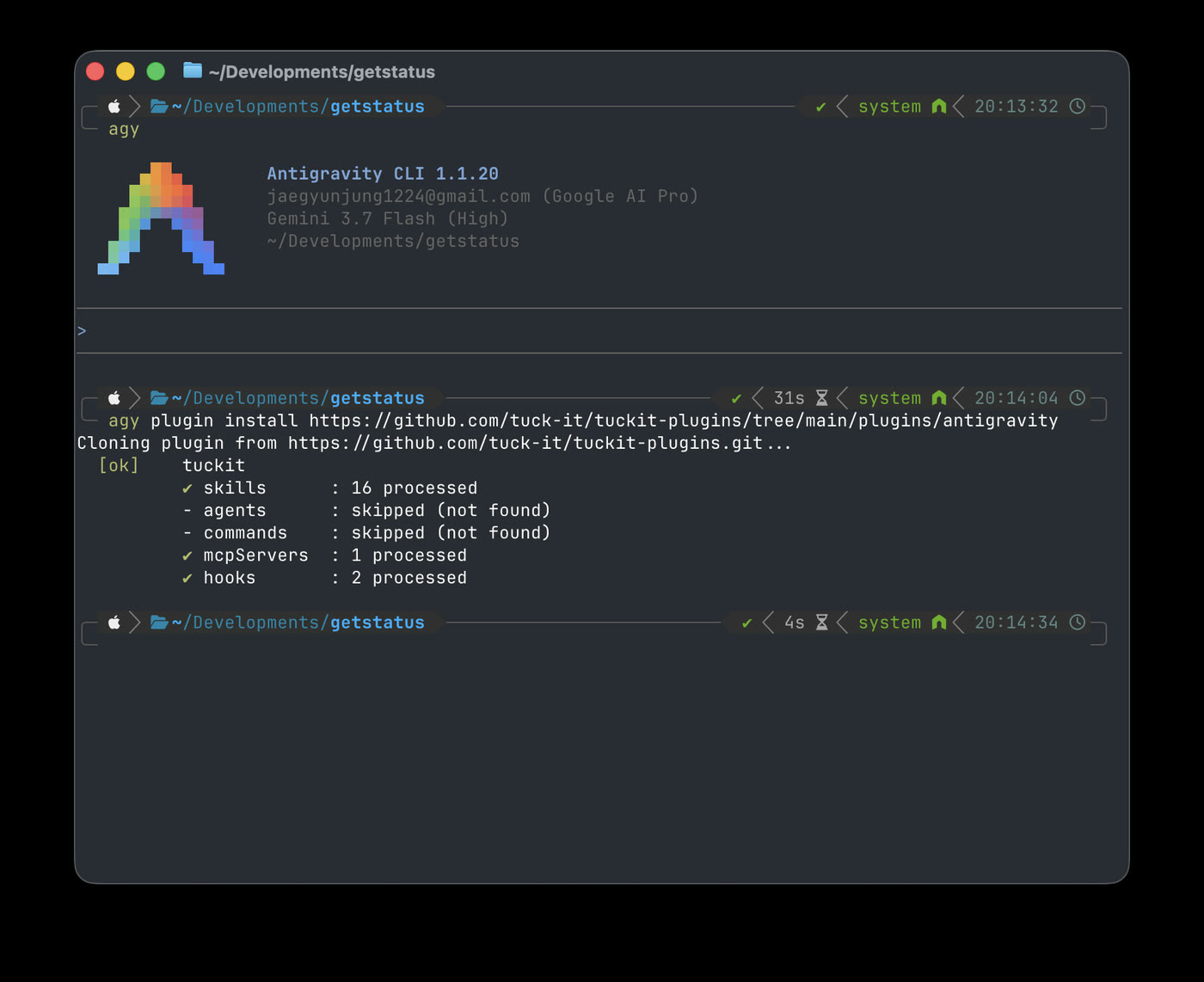Click the check mark beside hooks
1204x982 pixels.
(x=187, y=578)
